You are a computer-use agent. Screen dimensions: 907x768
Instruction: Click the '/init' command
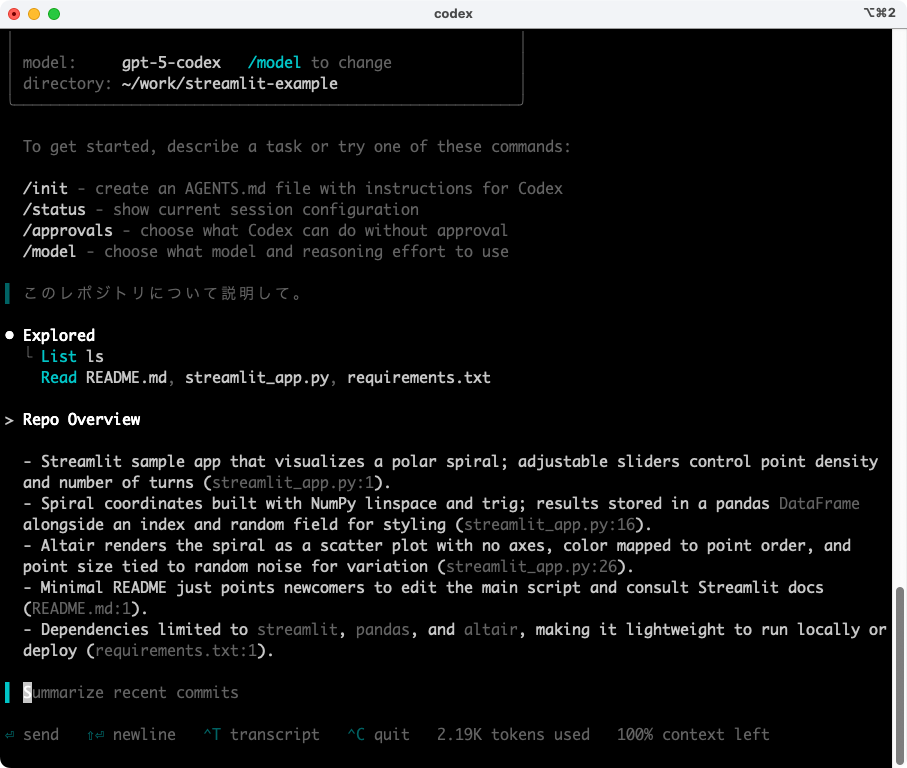tap(45, 189)
